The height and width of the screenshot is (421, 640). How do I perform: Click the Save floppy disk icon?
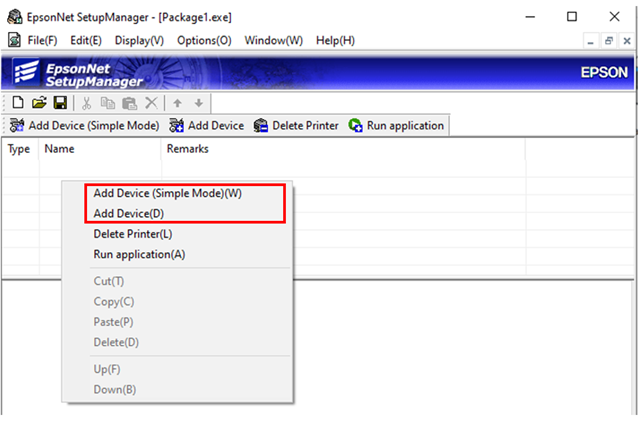[60, 102]
